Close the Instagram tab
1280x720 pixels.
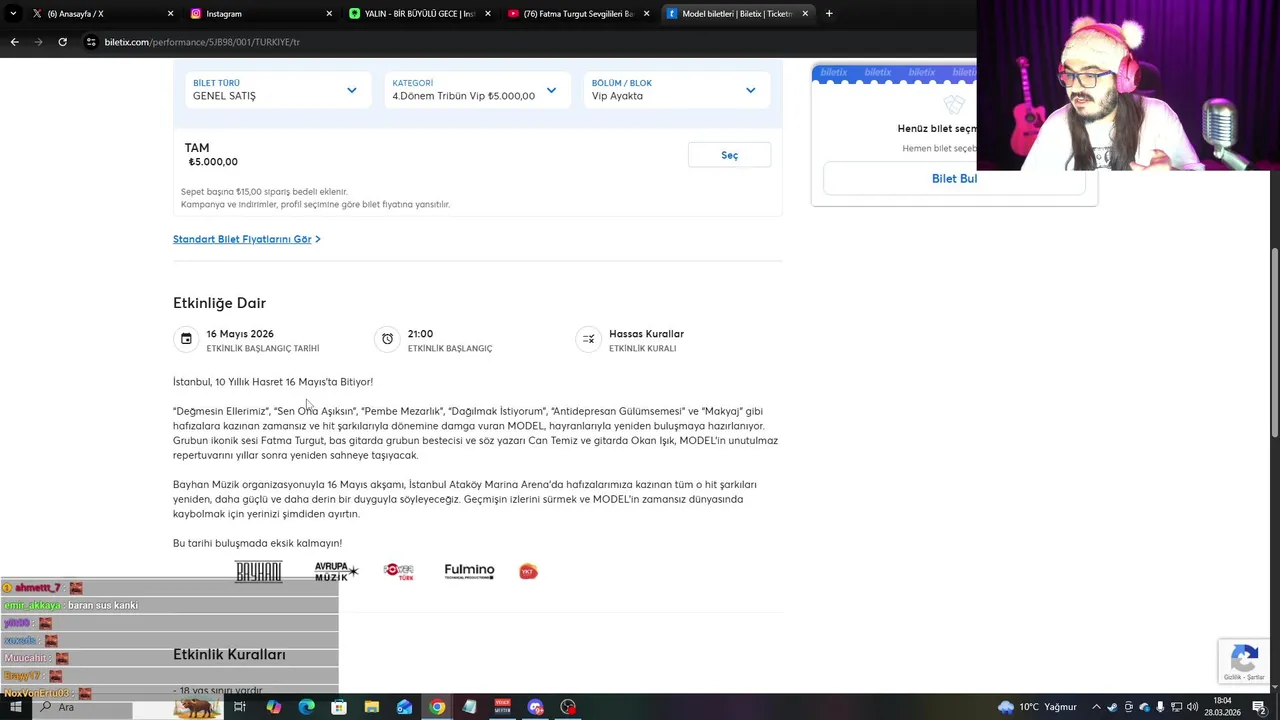(329, 14)
